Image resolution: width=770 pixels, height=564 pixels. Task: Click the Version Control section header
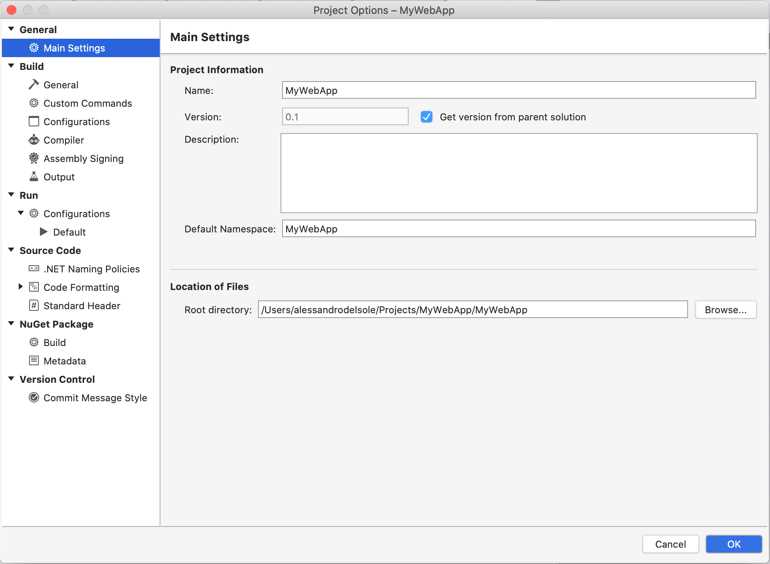point(57,379)
